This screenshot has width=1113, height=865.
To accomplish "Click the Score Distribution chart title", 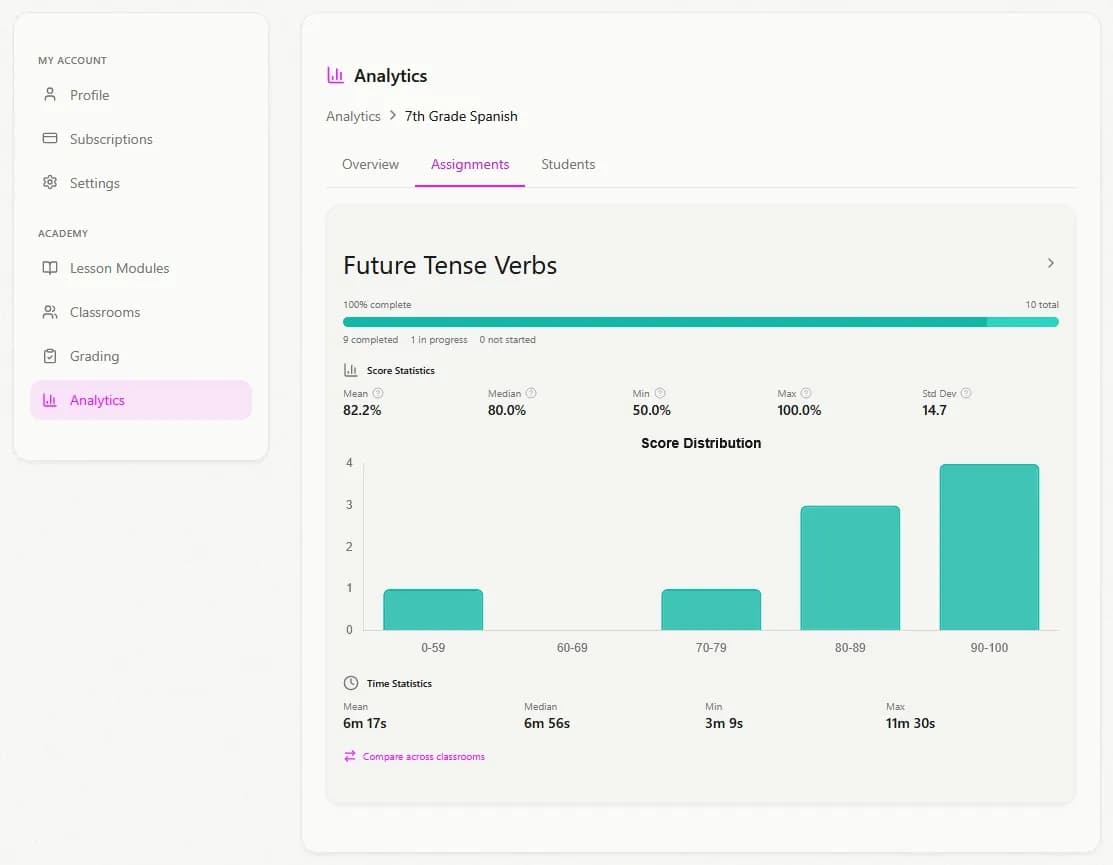I will point(701,443).
